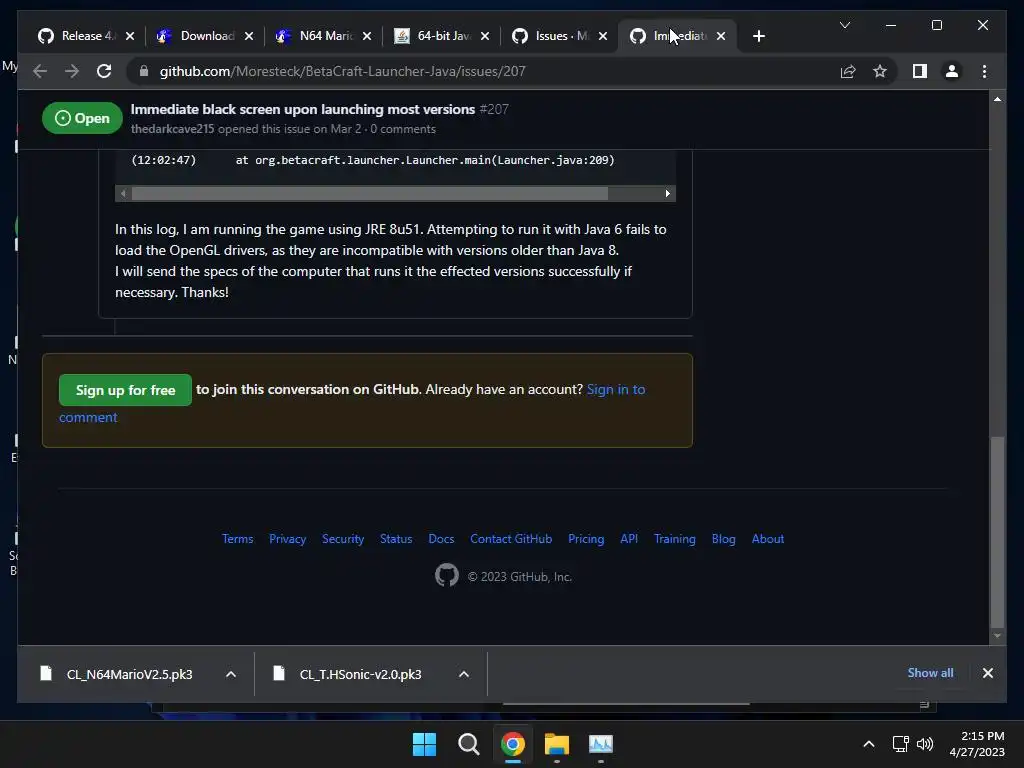The height and width of the screenshot is (768, 1024).
Task: Open a new browser tab
Action: (758, 36)
